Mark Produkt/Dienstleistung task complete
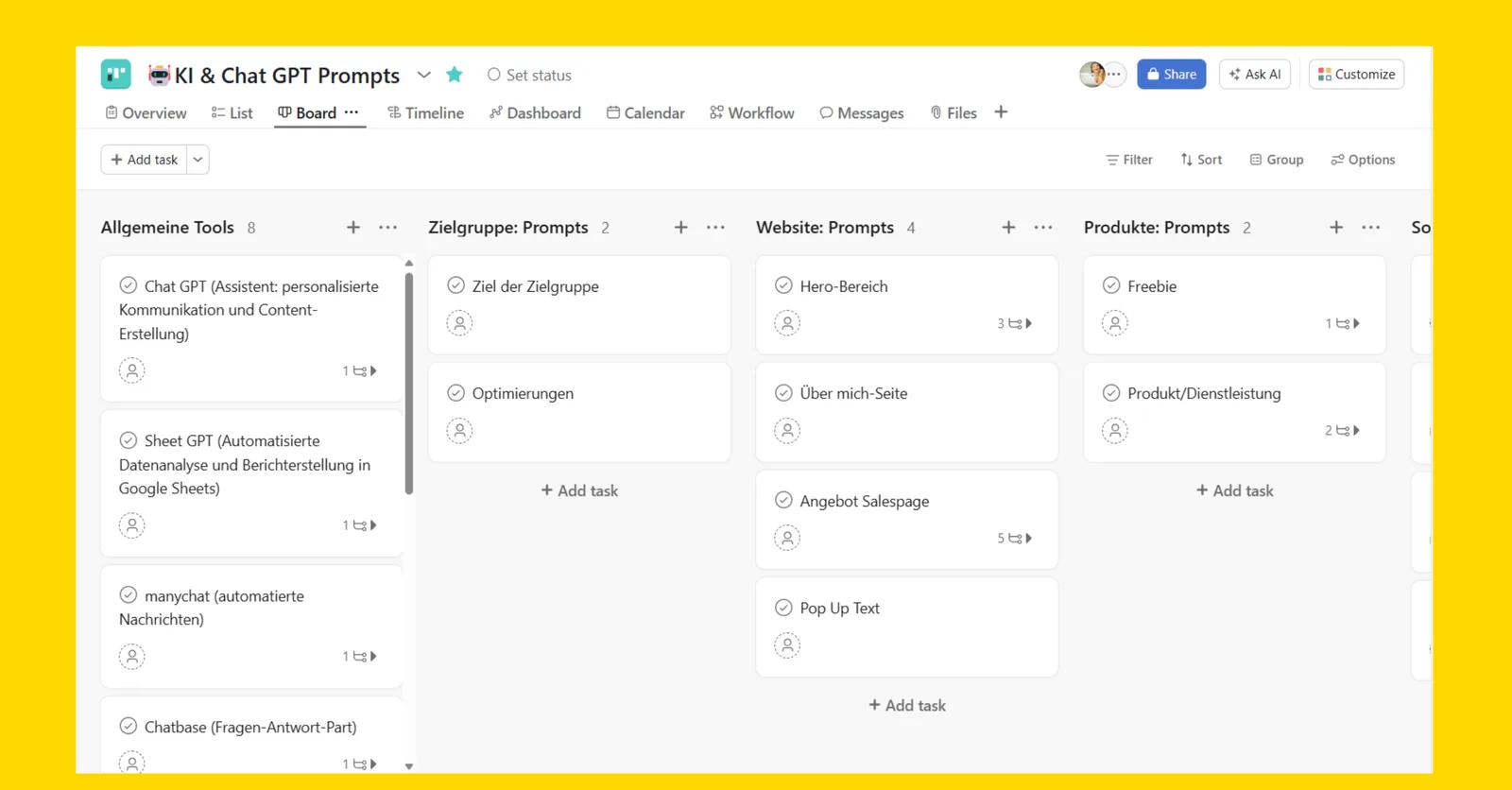Screen dimensions: 1512x790 pos(1111,393)
